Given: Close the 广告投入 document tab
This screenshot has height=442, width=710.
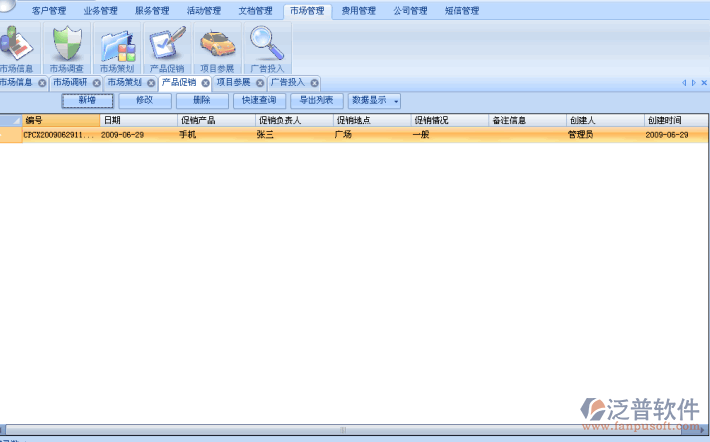Looking at the screenshot, I should coord(314,83).
